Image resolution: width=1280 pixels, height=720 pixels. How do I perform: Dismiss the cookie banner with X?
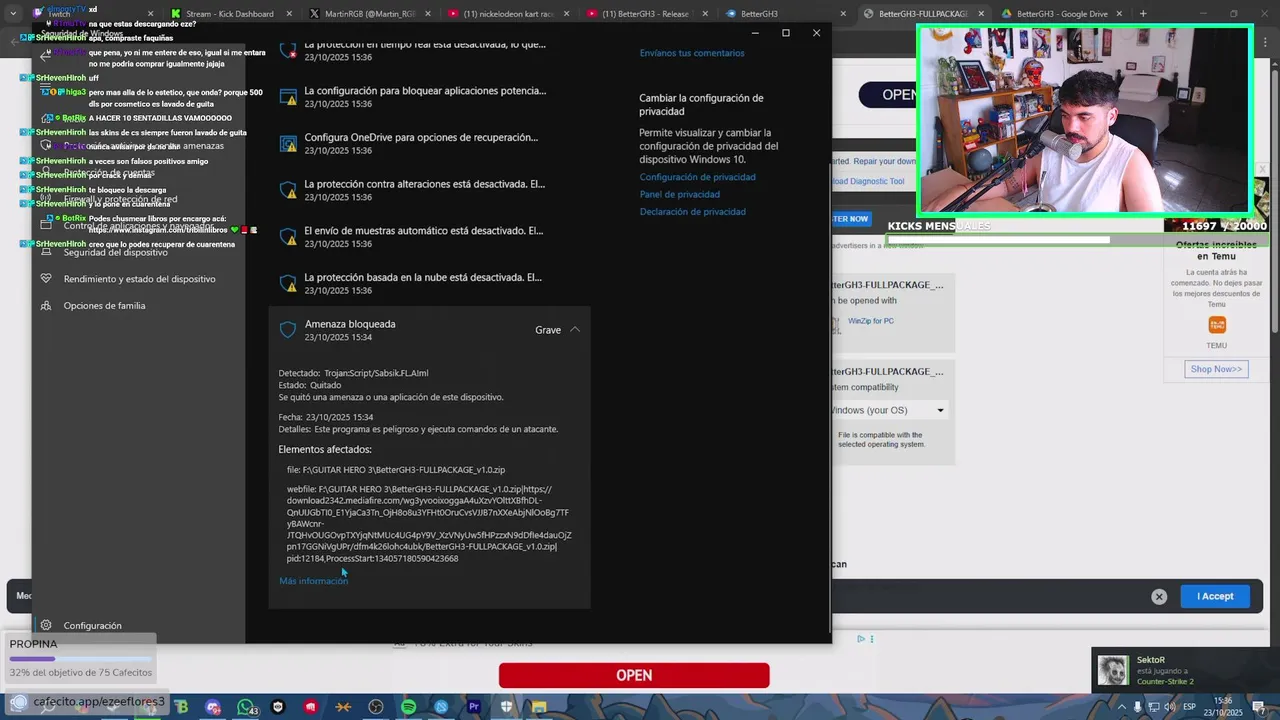(1159, 597)
